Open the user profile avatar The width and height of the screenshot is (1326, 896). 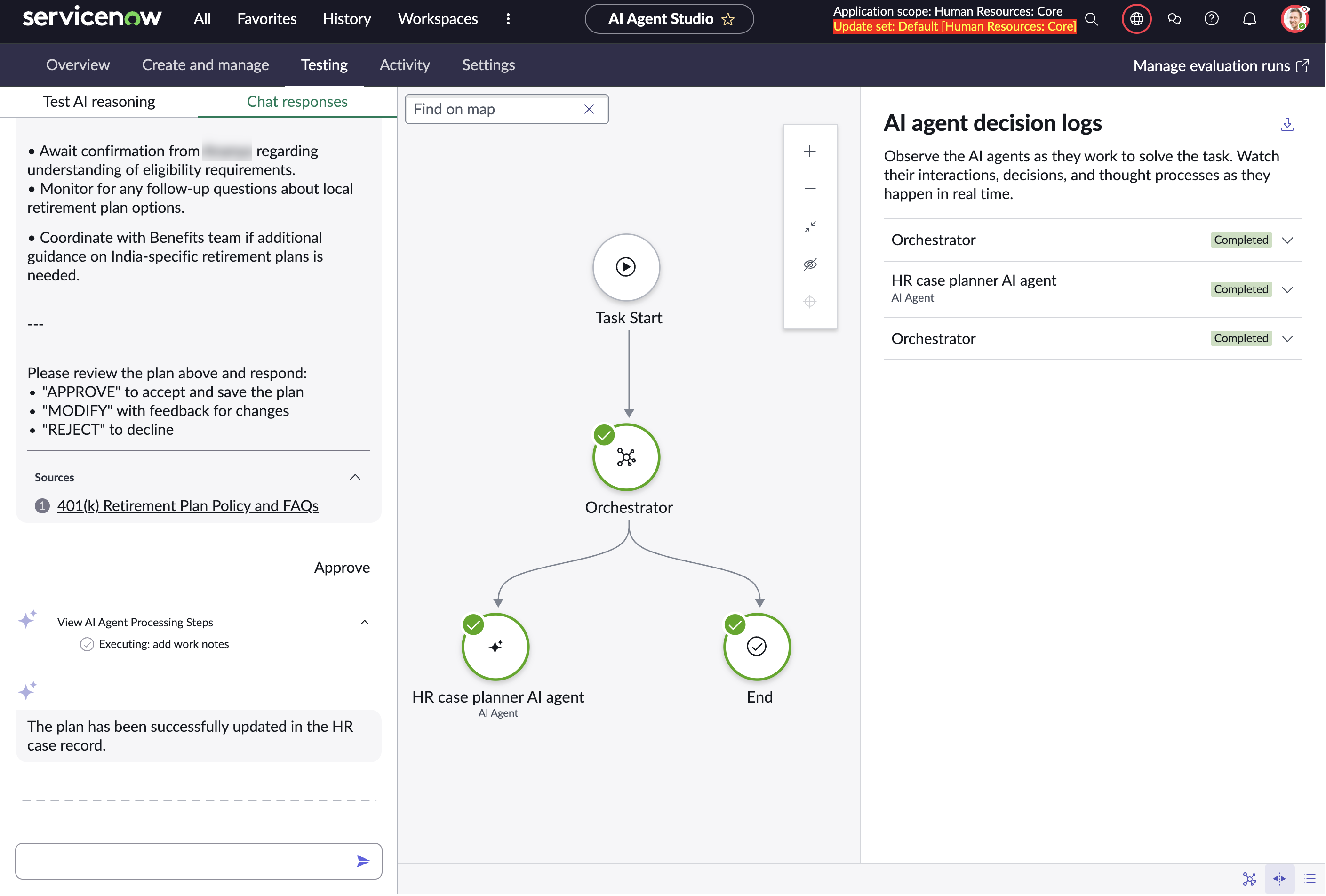[1294, 19]
